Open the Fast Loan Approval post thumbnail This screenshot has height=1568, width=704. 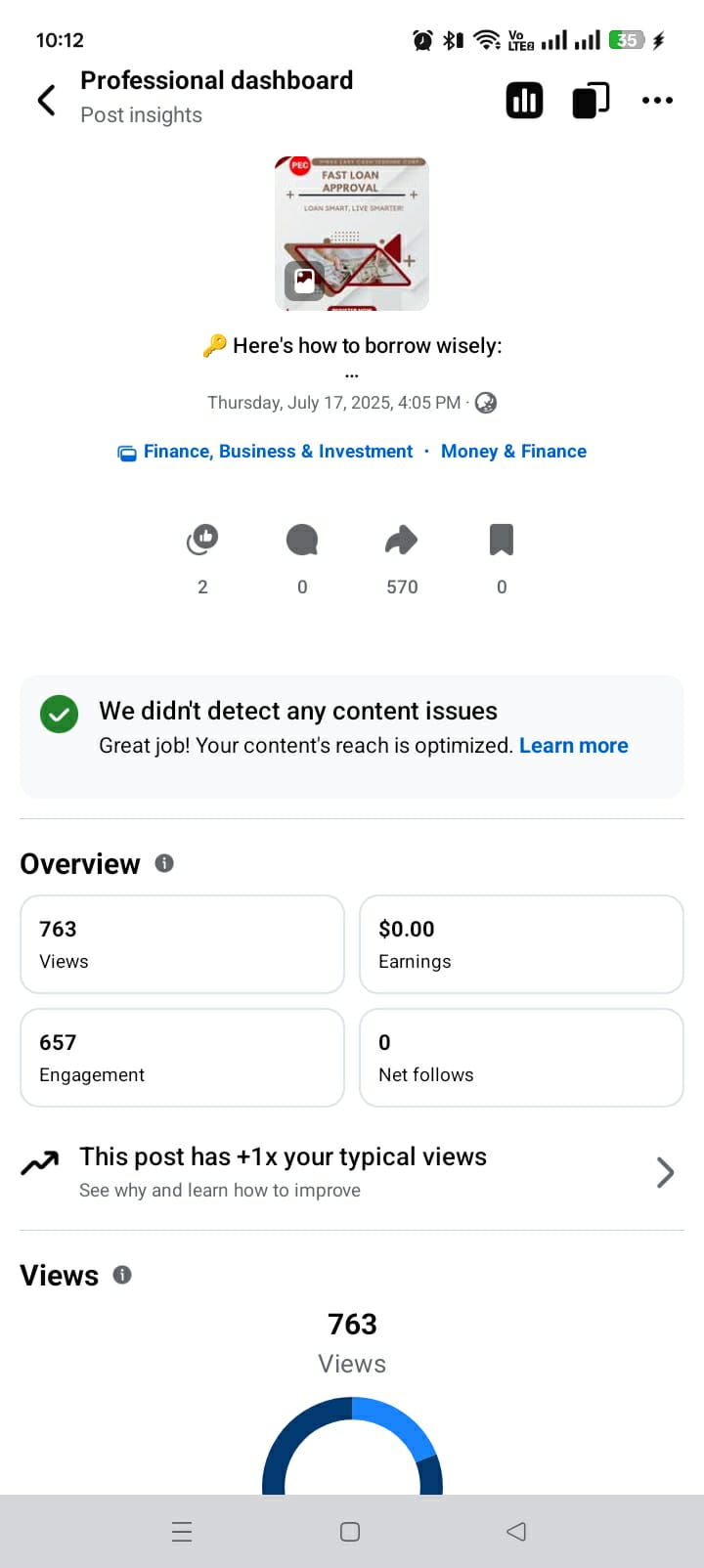point(352,233)
